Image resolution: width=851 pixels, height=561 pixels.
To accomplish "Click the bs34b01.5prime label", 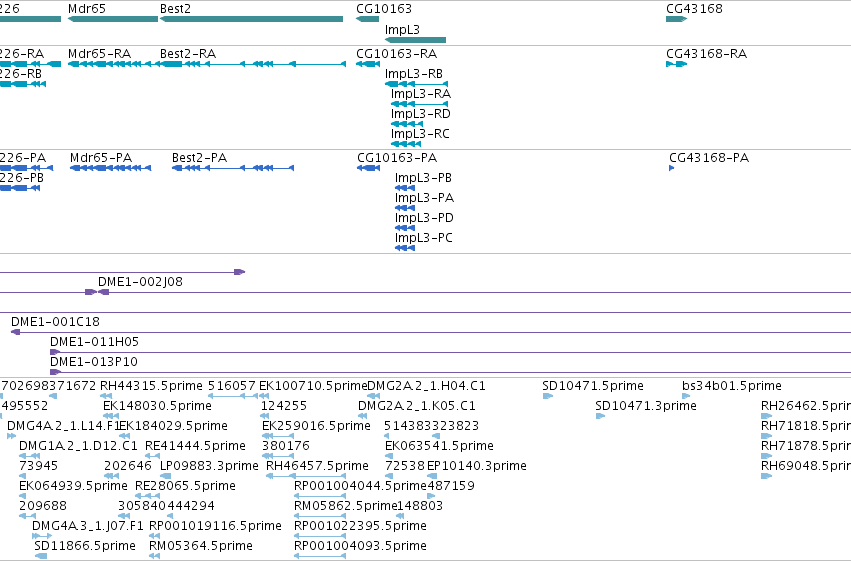I will pos(732,386).
